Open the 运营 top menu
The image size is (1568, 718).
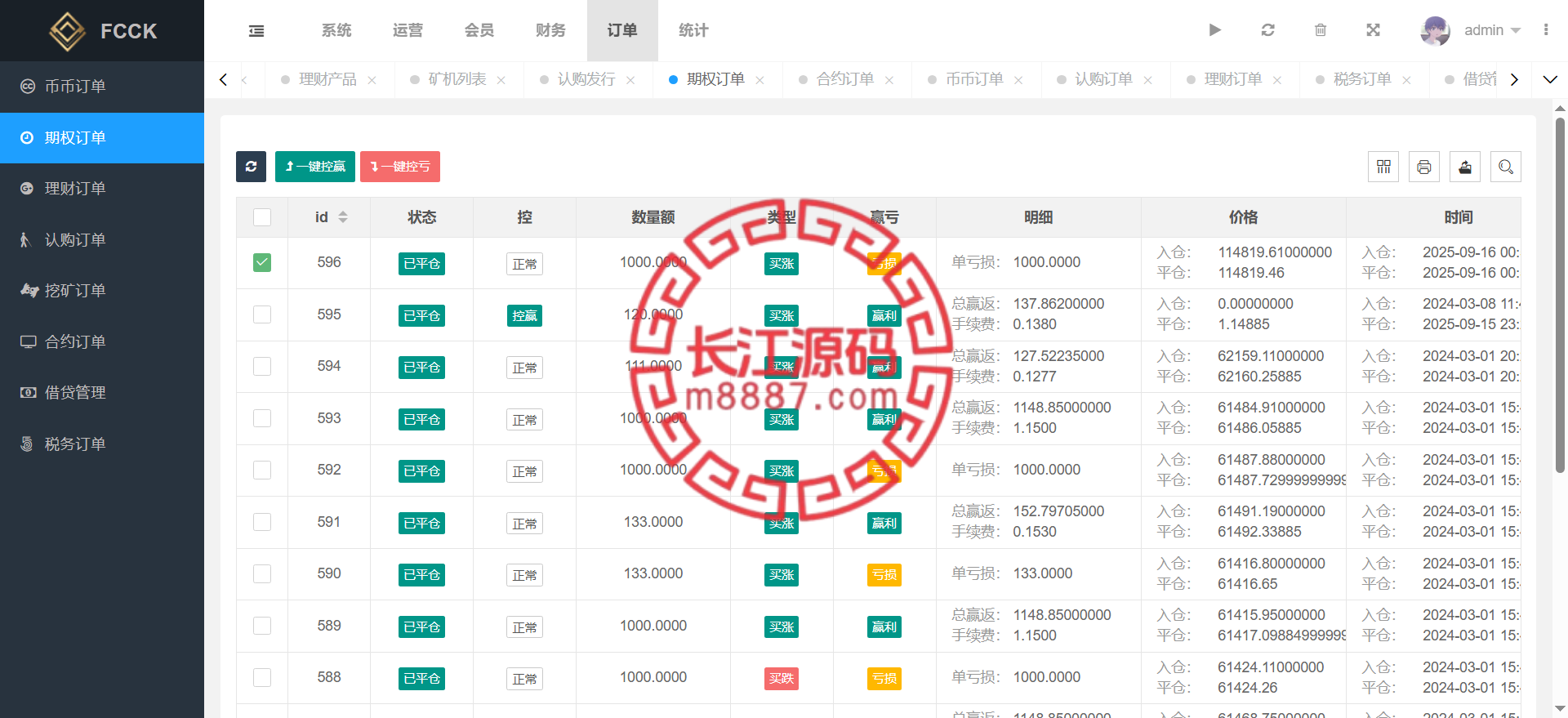tap(408, 30)
